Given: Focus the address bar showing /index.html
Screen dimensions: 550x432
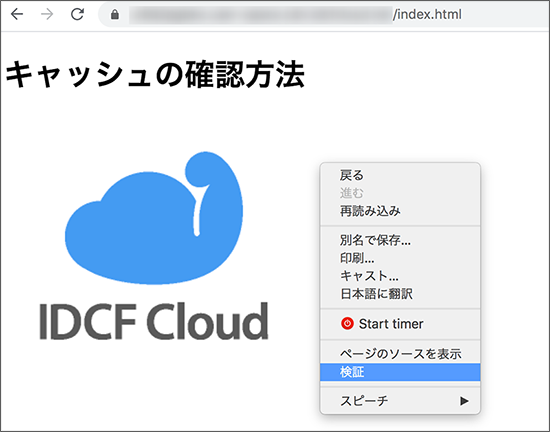Looking at the screenshot, I should pos(324,14).
